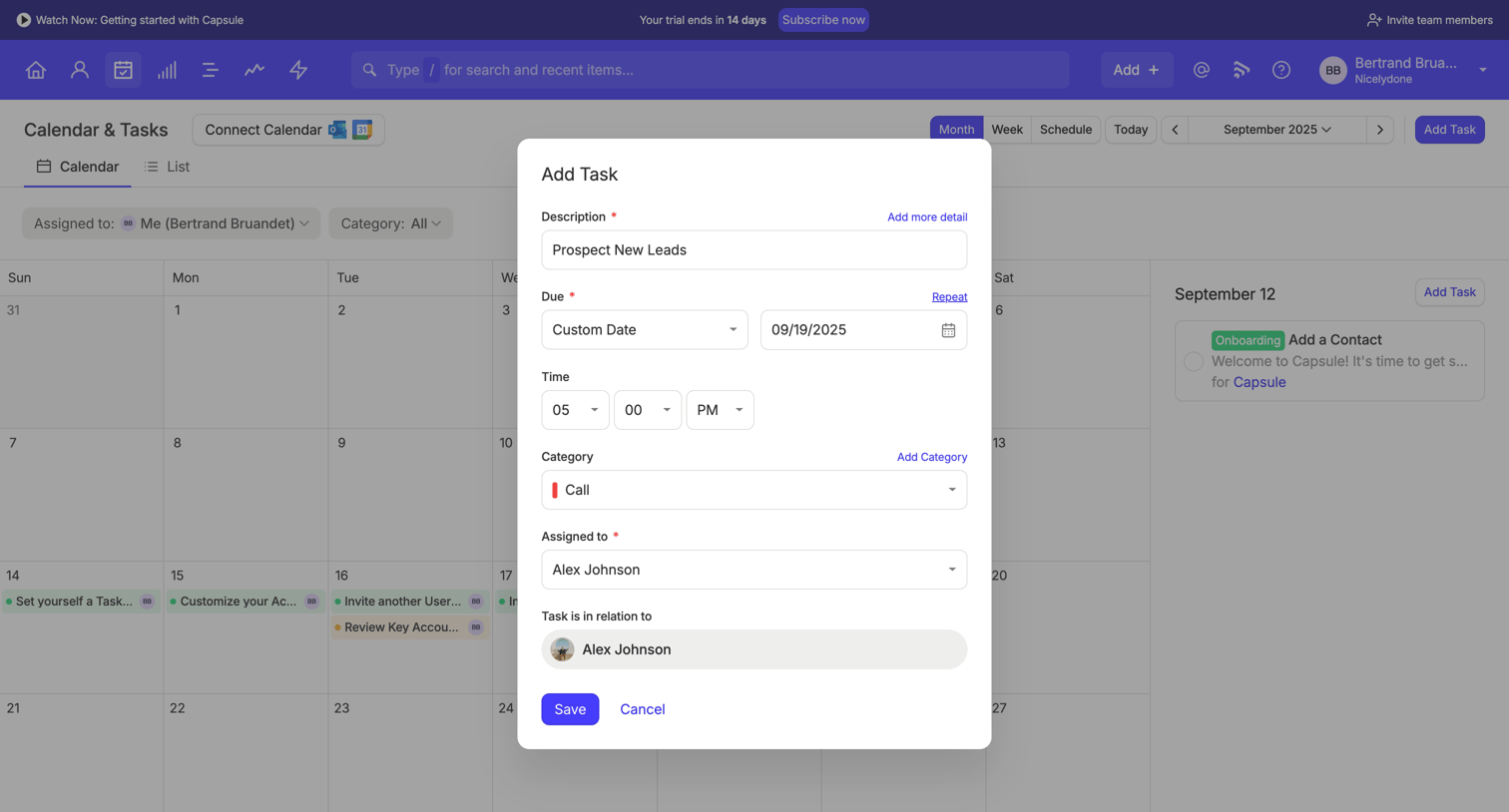Open the People & Organizations icon
The image size is (1509, 812).
click(80, 70)
